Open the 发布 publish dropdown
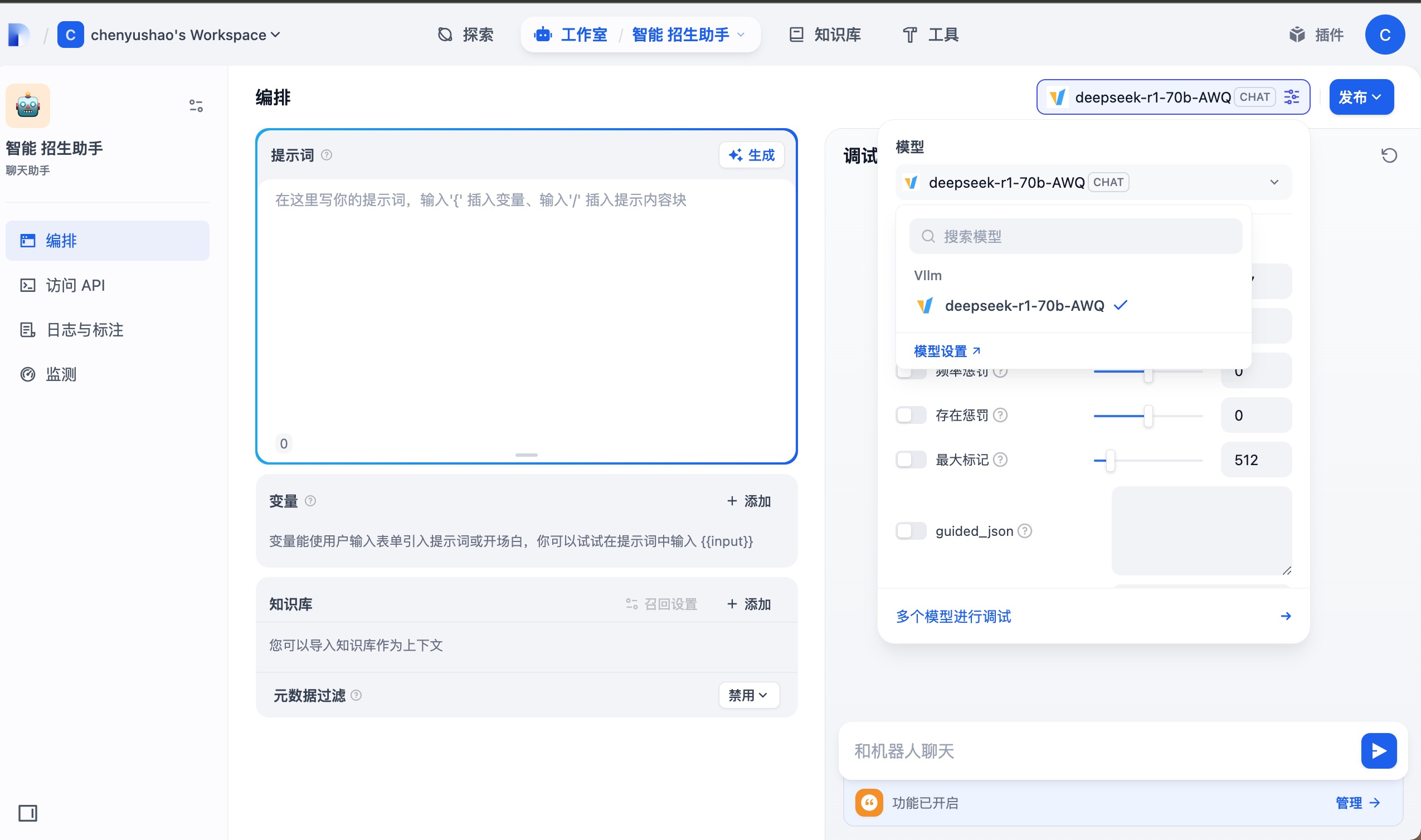The width and height of the screenshot is (1421, 840). [1361, 97]
